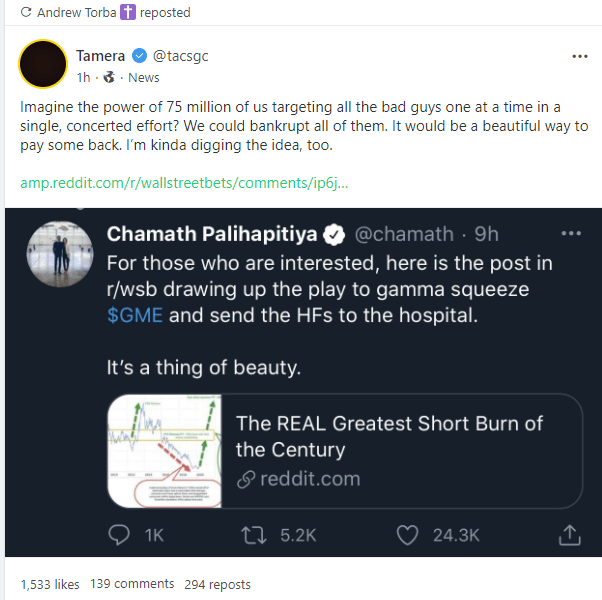
Task: Click the heart like icon
Action: click(x=406, y=535)
